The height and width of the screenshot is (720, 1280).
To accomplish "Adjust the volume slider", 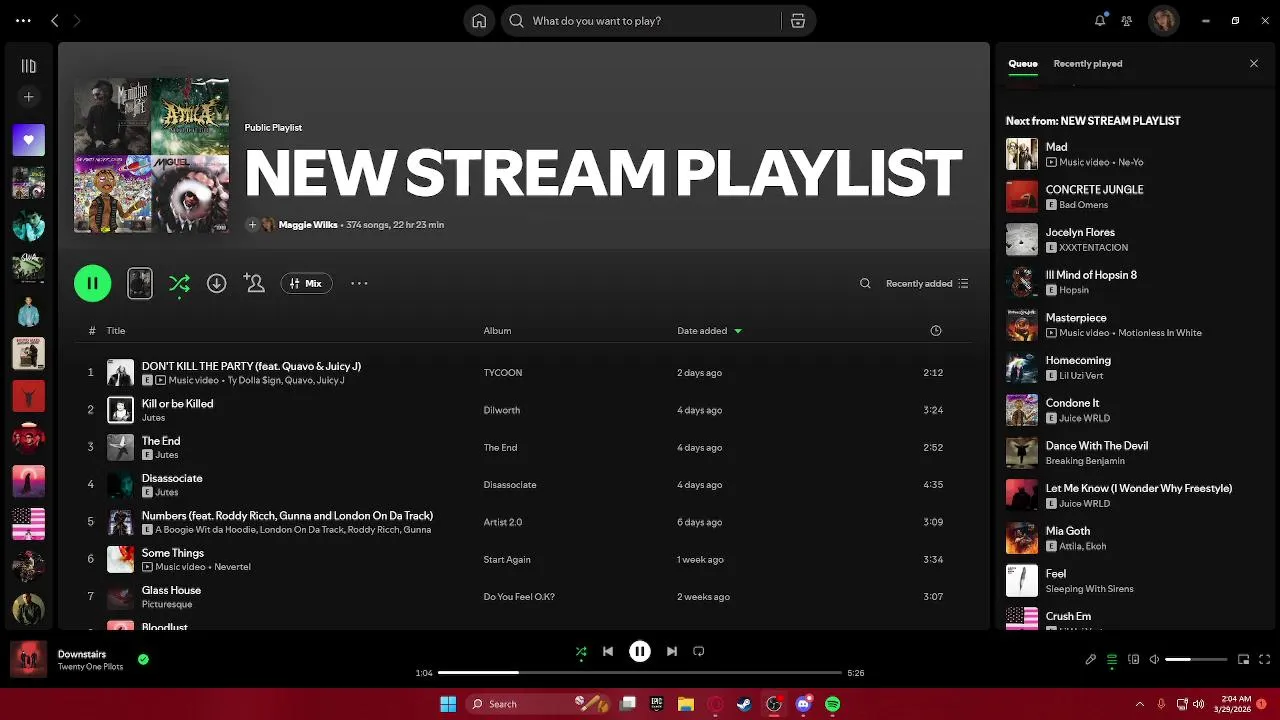I will tap(1196, 660).
